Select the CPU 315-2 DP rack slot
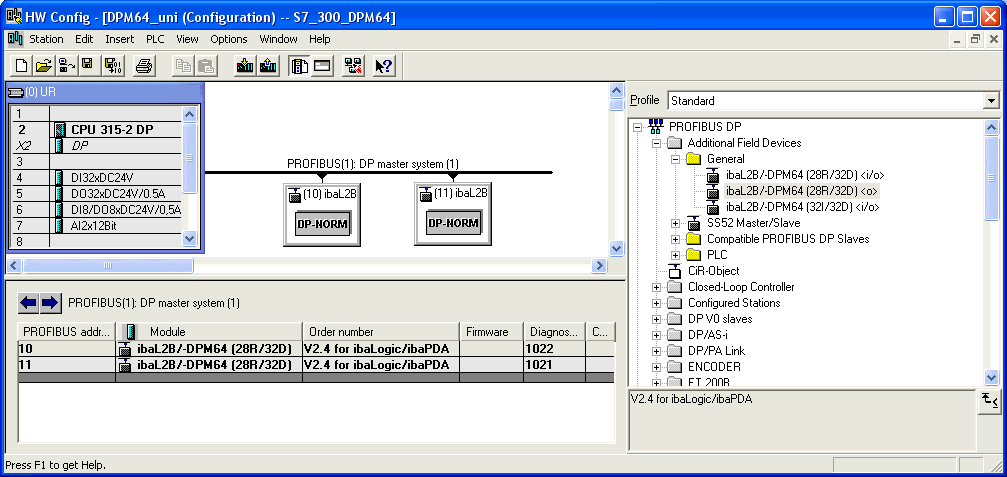Screen dimensions: 1007x477 pyautogui.click(x=111, y=130)
